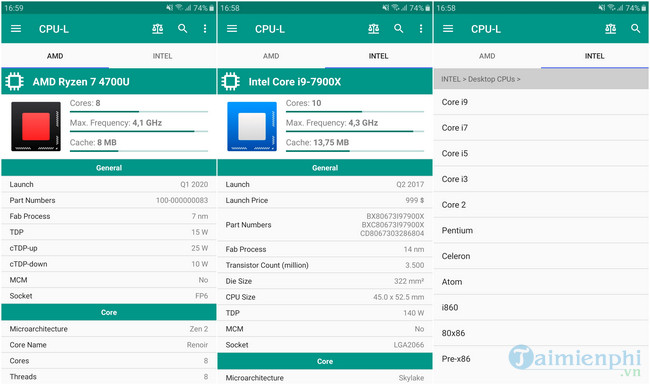The image size is (650, 385).
Task: Tap Core header on Core i9 screen
Action: tap(325, 361)
